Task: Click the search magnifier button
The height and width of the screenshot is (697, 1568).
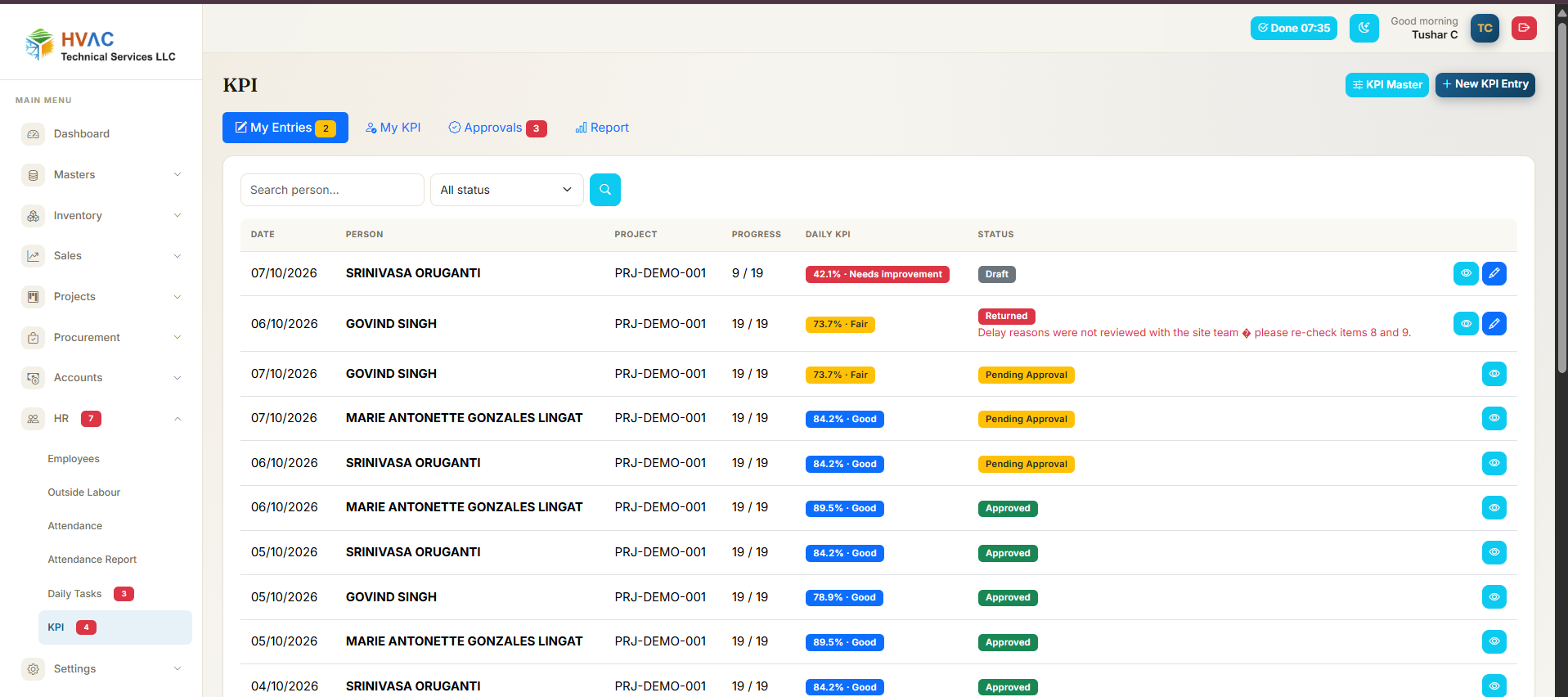Action: point(605,190)
